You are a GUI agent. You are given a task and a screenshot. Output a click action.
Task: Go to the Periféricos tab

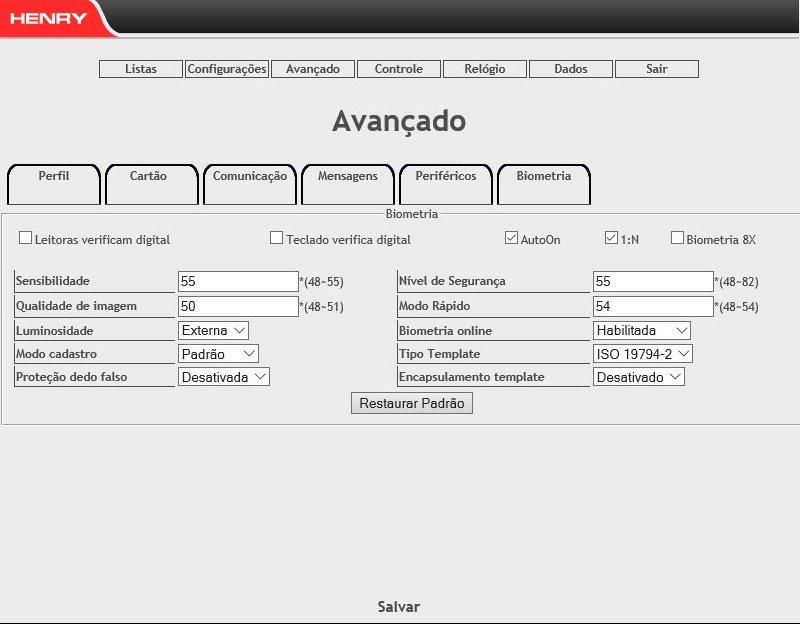coord(446,176)
